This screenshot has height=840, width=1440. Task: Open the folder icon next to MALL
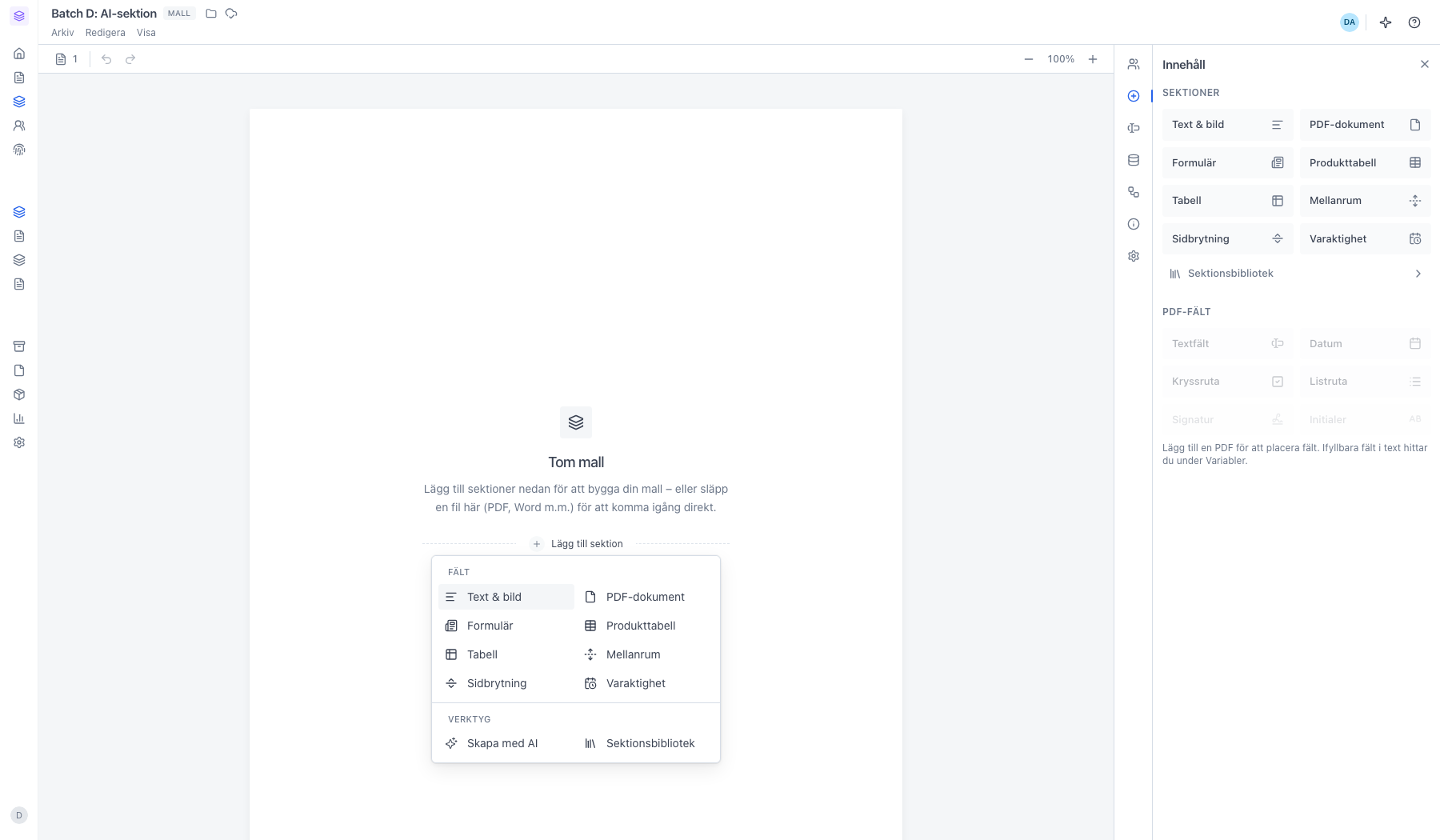pos(211,14)
